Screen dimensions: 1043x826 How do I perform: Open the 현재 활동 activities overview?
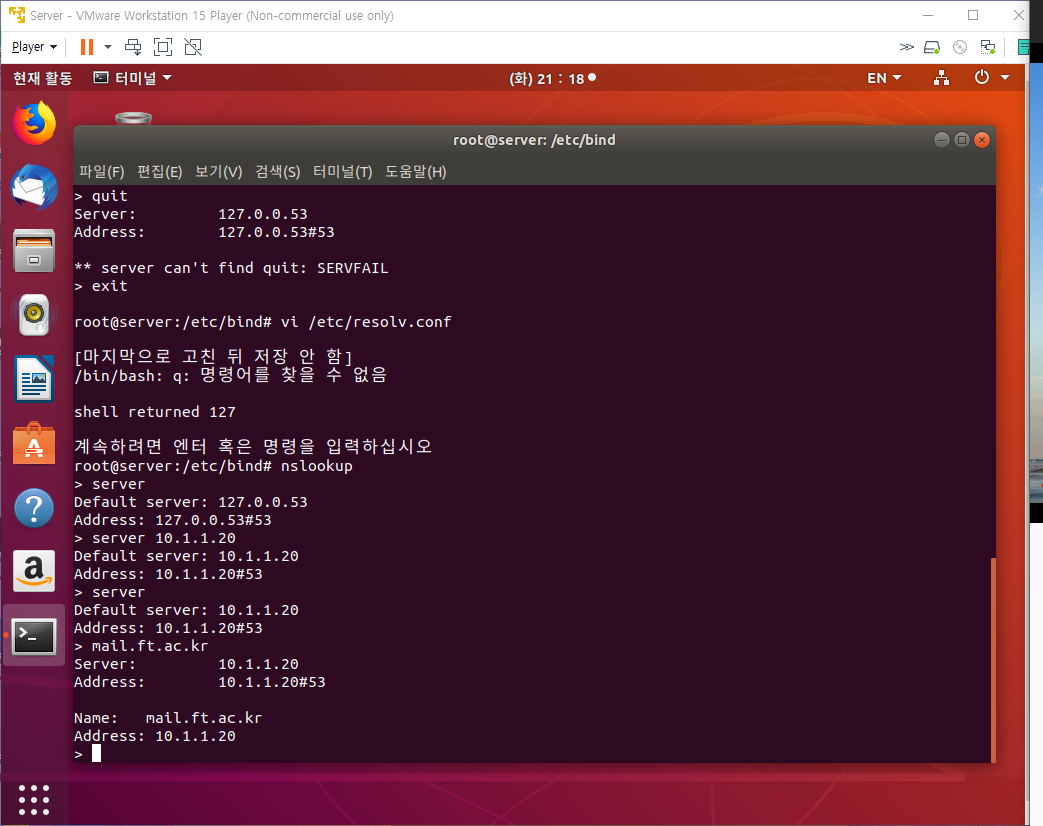(x=43, y=78)
